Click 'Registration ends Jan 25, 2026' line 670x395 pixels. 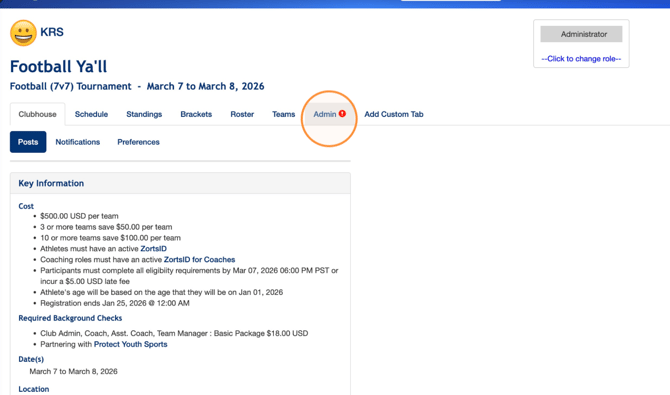tap(115, 303)
